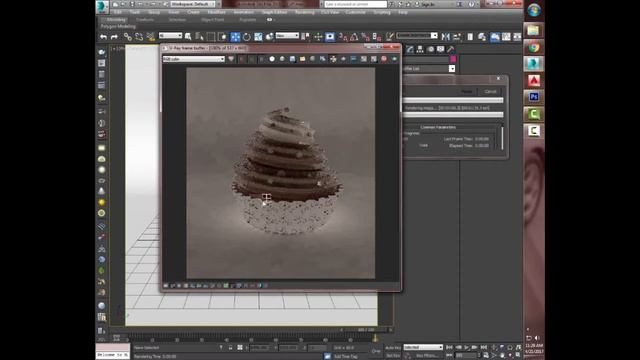
Task: Select the Select and Link tool
Action: tap(128, 37)
